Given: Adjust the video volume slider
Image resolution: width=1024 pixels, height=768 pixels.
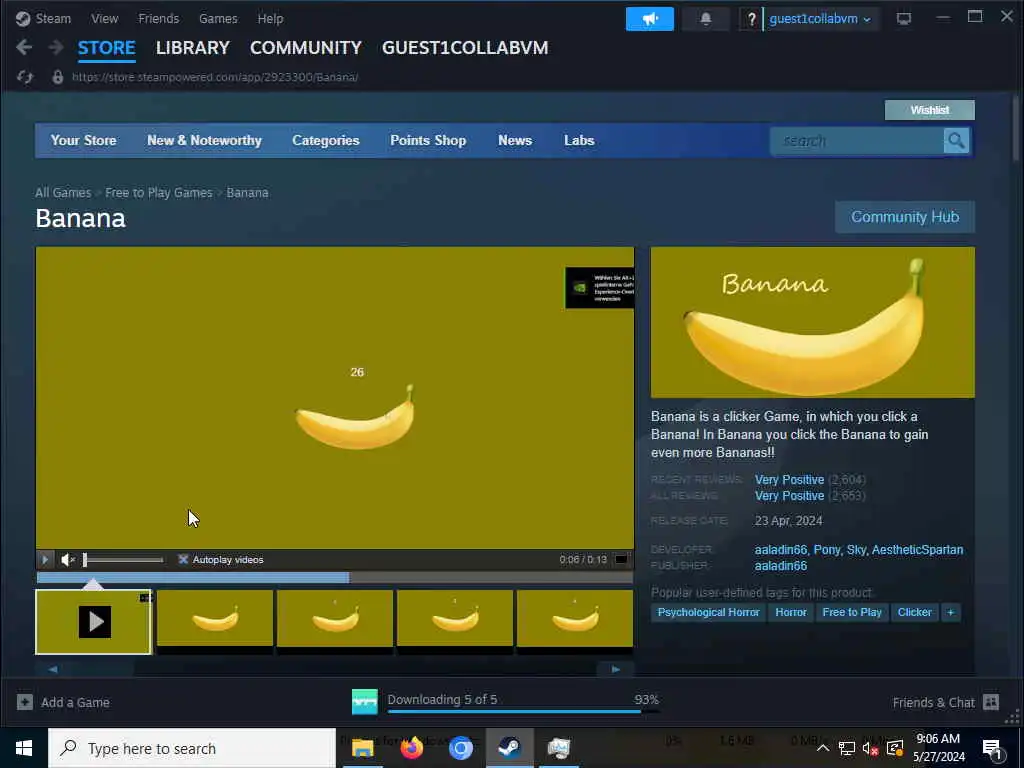Looking at the screenshot, I should [x=123, y=560].
